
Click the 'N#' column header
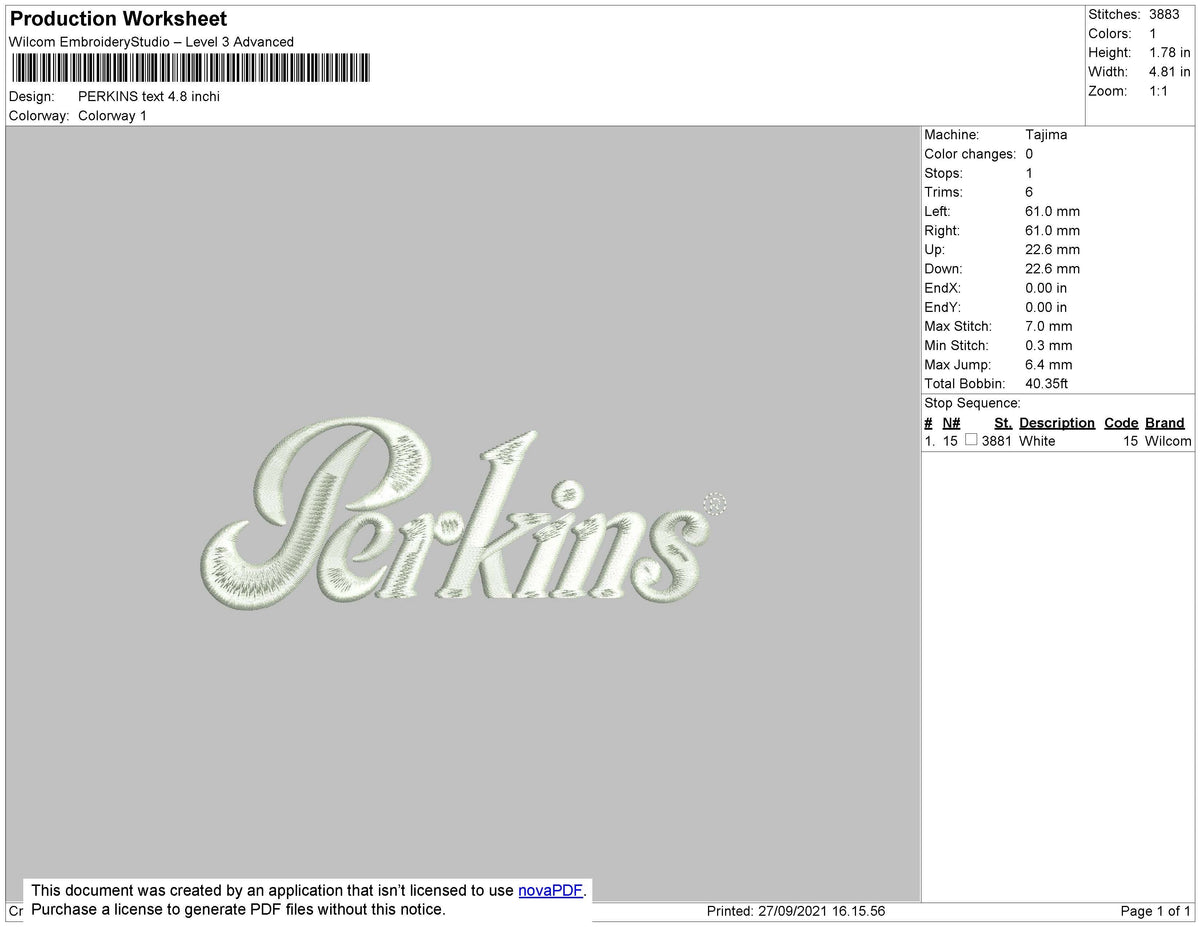coord(951,423)
